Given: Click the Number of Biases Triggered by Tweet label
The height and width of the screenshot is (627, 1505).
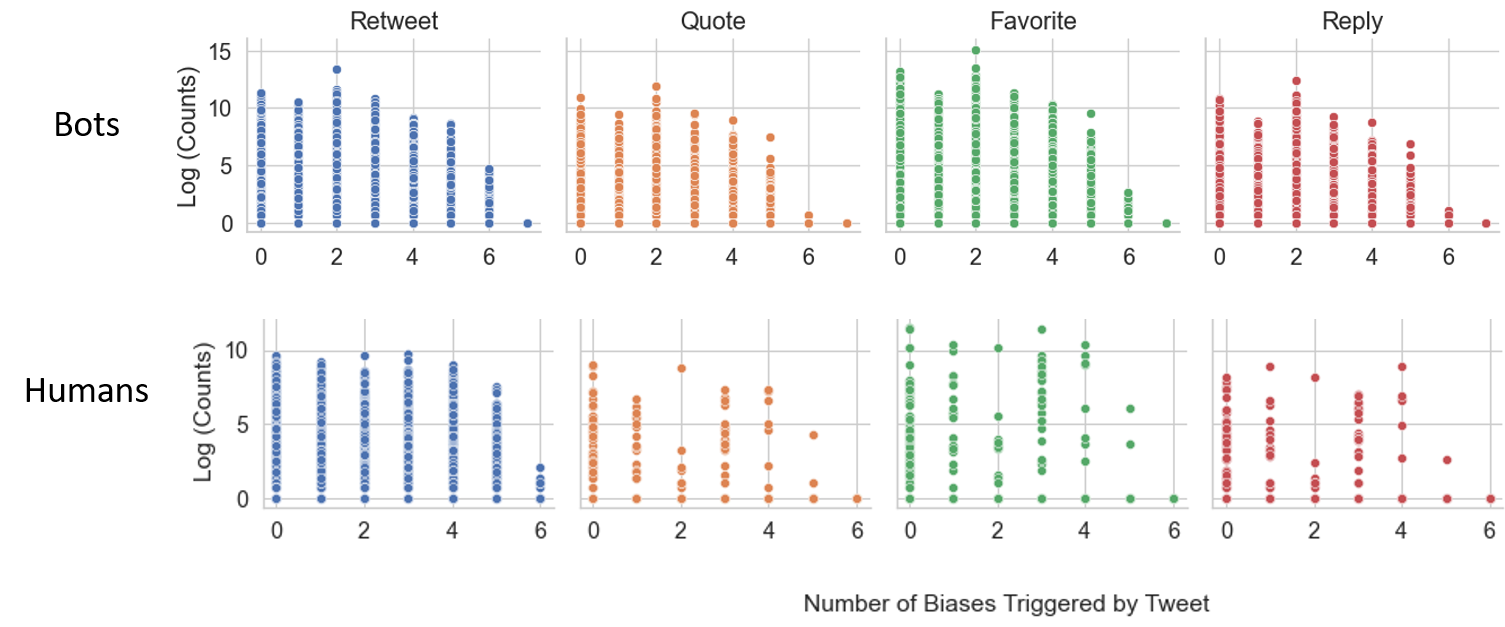Looking at the screenshot, I should [1007, 604].
